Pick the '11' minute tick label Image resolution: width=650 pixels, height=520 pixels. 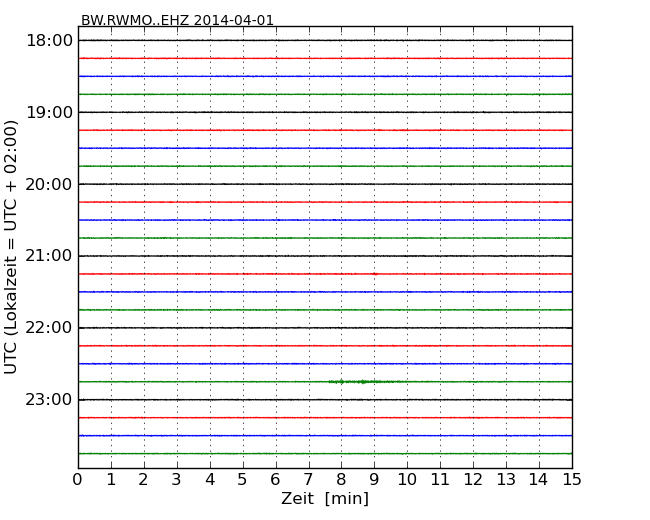pyautogui.click(x=440, y=480)
